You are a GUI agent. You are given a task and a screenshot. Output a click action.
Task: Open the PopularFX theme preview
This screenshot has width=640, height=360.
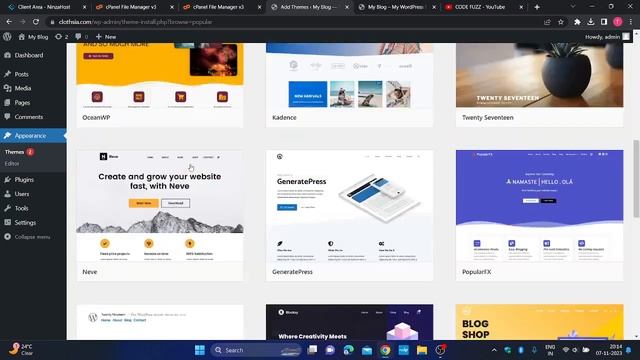coord(540,206)
